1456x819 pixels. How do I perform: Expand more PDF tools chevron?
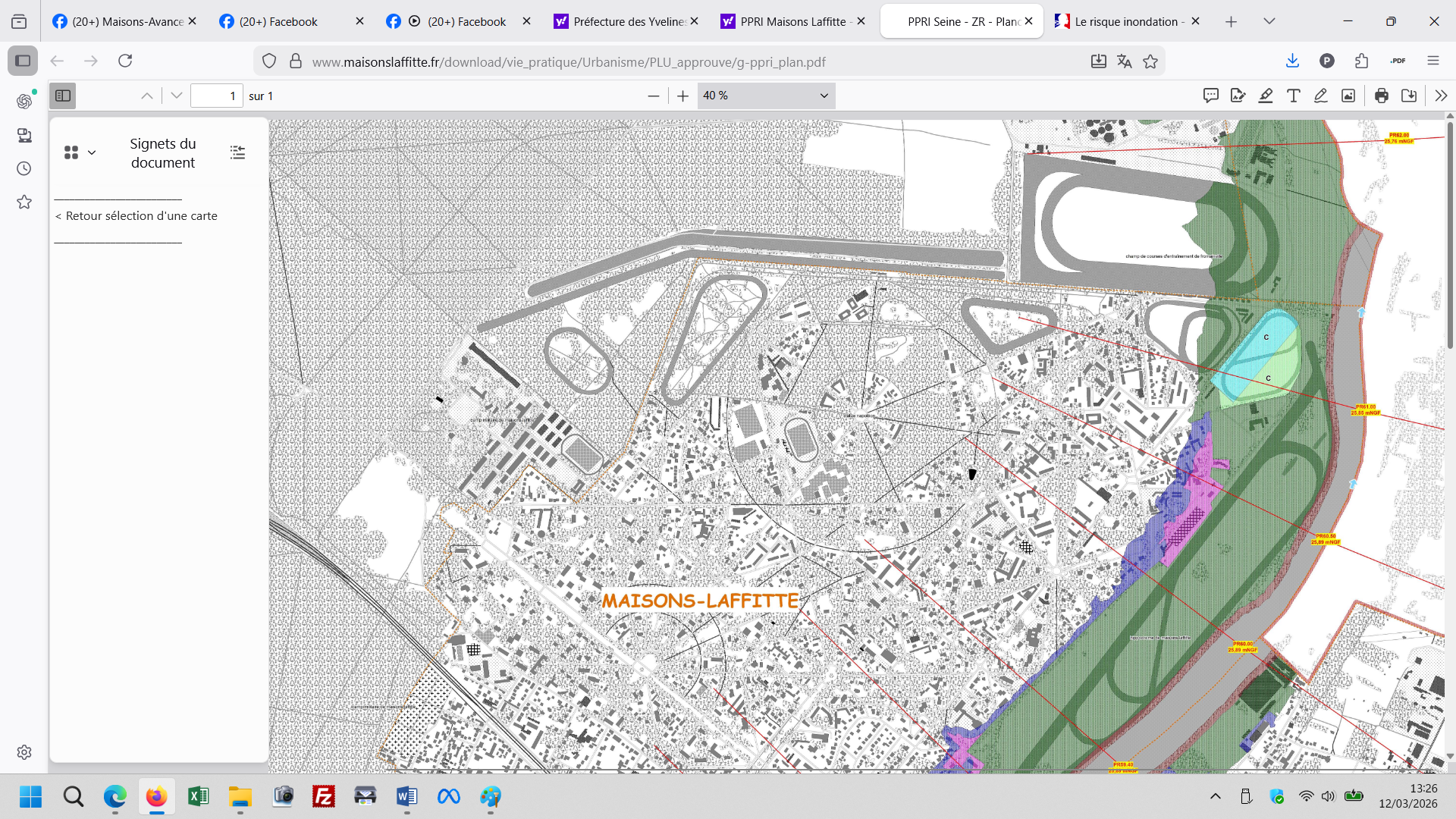[x=1441, y=96]
